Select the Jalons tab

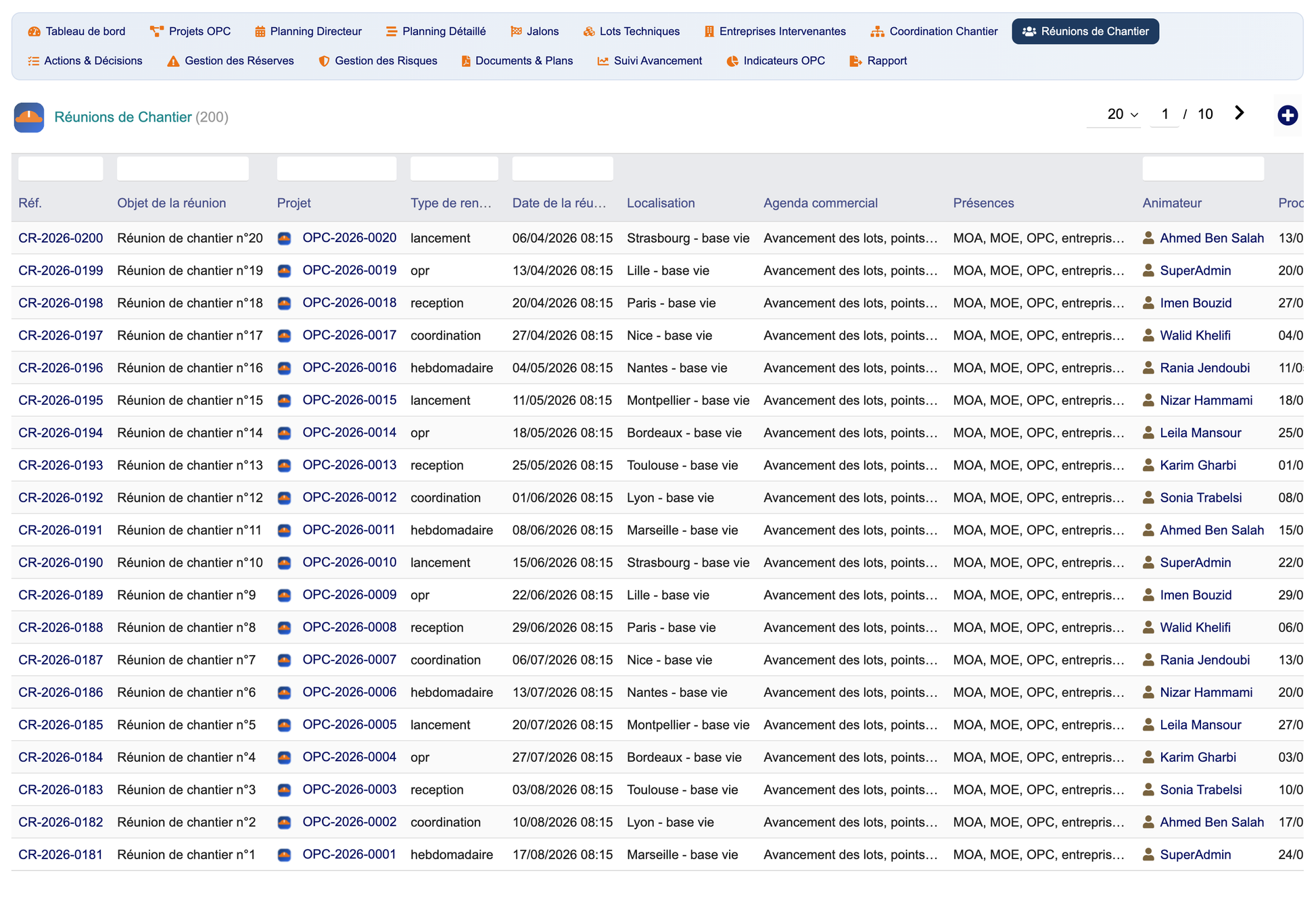pos(534,31)
